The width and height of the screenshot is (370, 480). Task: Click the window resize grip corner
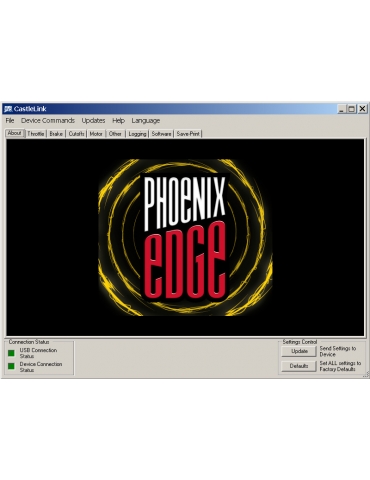(x=366, y=375)
